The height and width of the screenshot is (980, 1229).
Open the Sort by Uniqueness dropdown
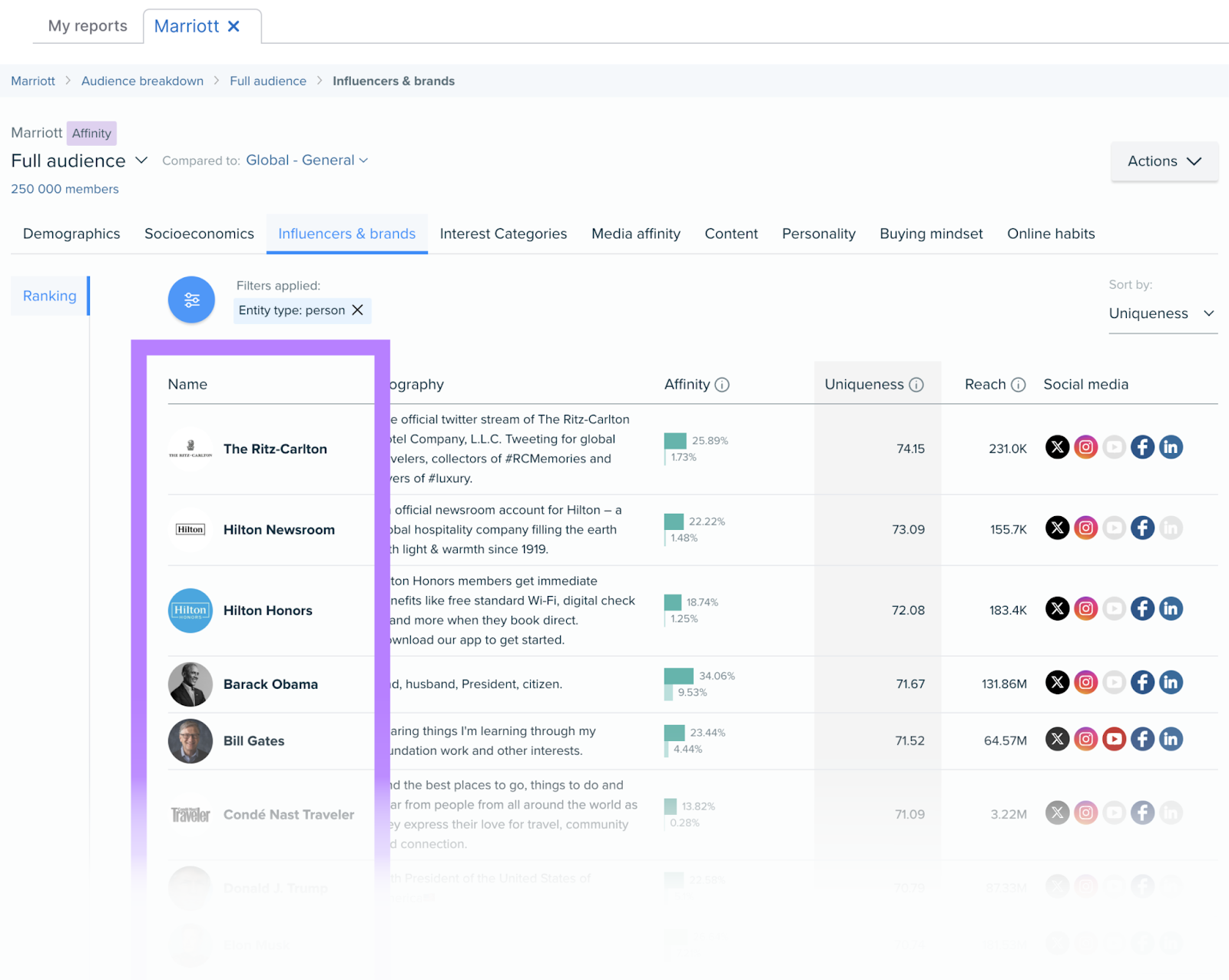(1162, 313)
